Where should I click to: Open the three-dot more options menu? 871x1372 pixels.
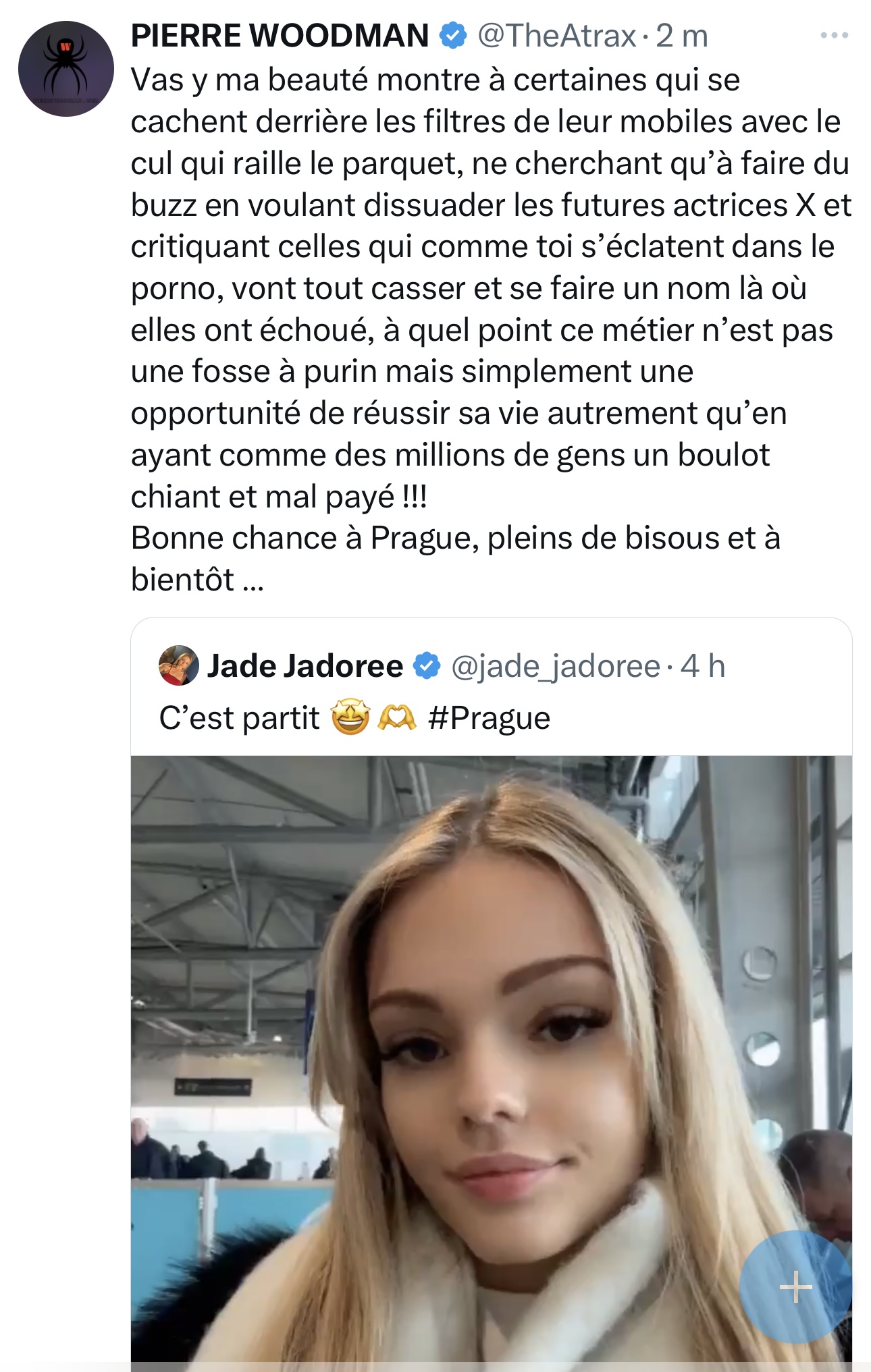834,36
